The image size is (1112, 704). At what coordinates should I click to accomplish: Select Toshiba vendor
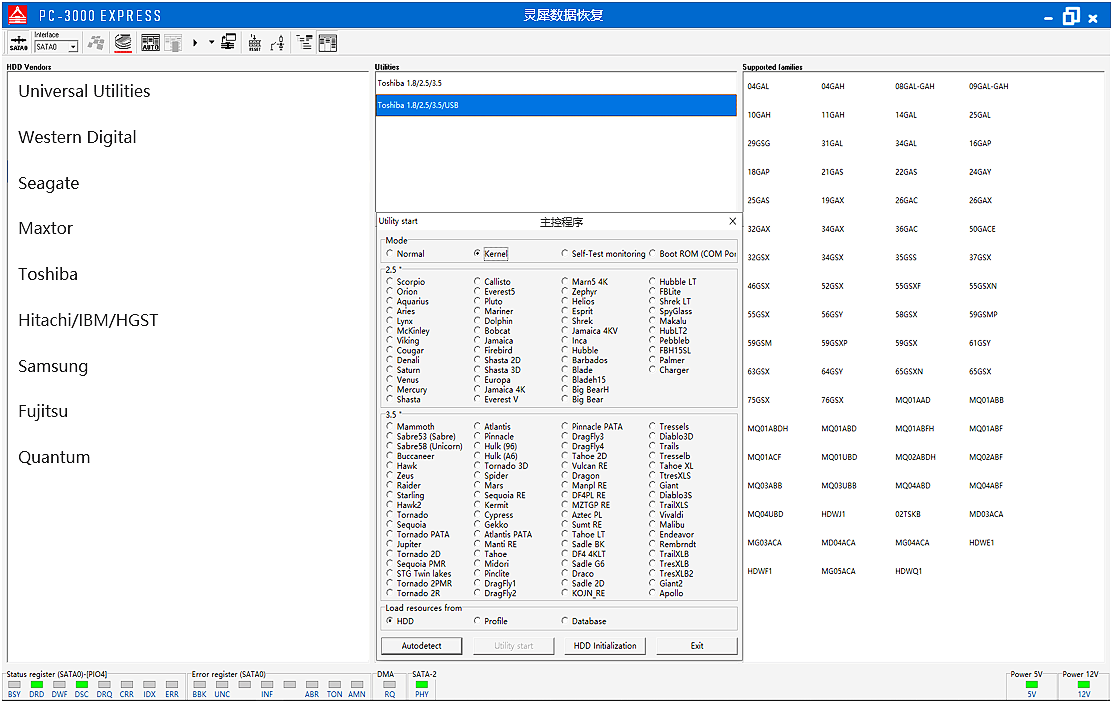point(48,274)
